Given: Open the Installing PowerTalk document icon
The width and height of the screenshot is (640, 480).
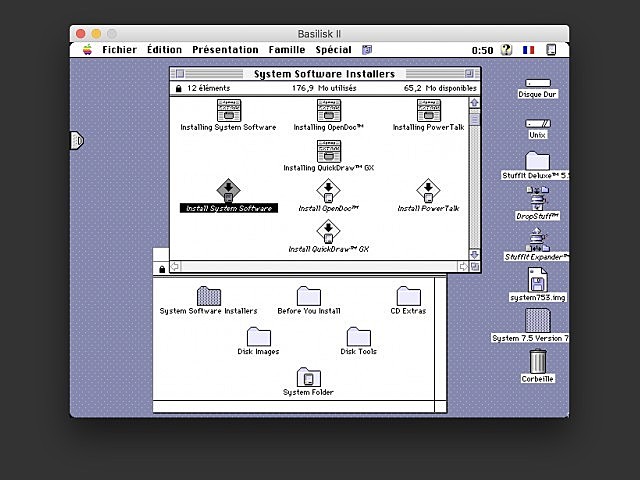Looking at the screenshot, I should pyautogui.click(x=429, y=110).
